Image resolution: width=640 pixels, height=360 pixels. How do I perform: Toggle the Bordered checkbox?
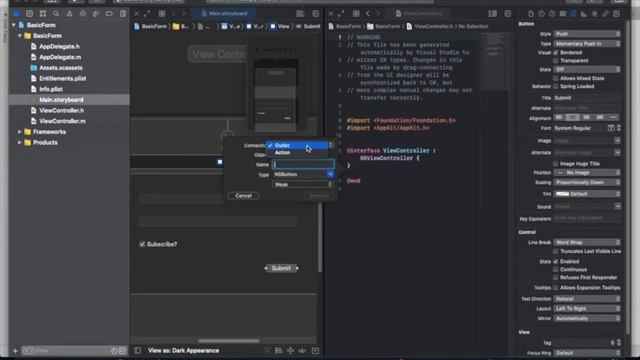(x=556, y=53)
